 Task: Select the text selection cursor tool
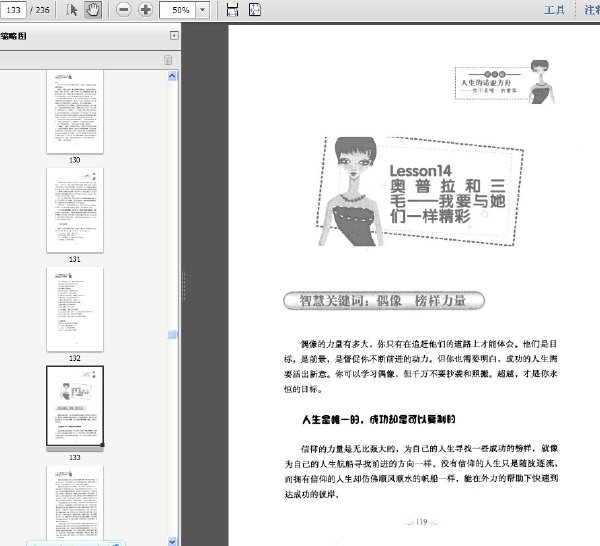click(72, 10)
